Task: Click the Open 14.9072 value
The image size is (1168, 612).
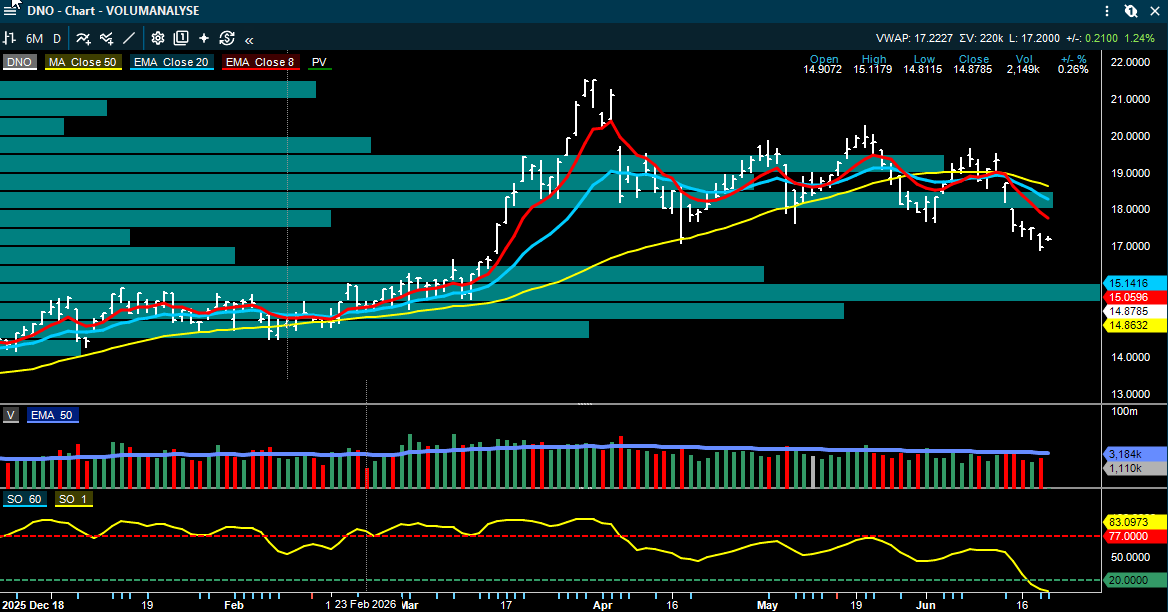Action: [x=822, y=69]
